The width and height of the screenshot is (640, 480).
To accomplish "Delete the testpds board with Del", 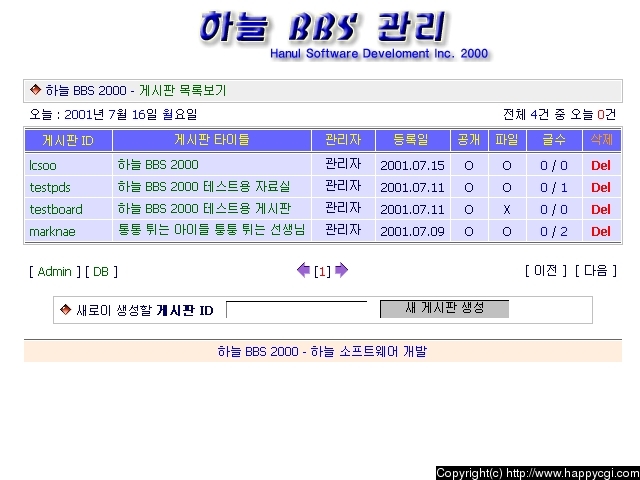I will point(601,187).
